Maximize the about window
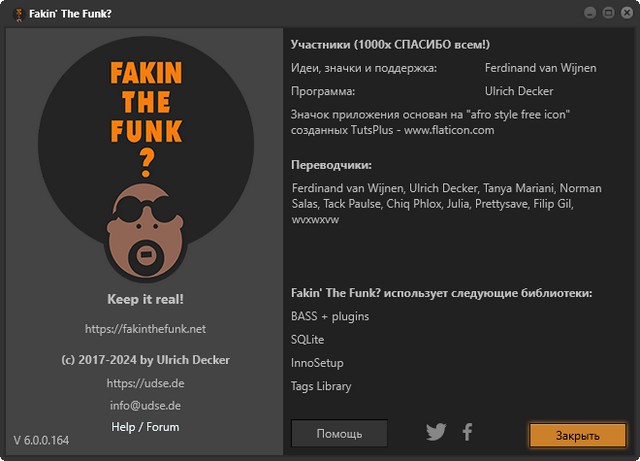The height and width of the screenshot is (461, 640). 608,13
